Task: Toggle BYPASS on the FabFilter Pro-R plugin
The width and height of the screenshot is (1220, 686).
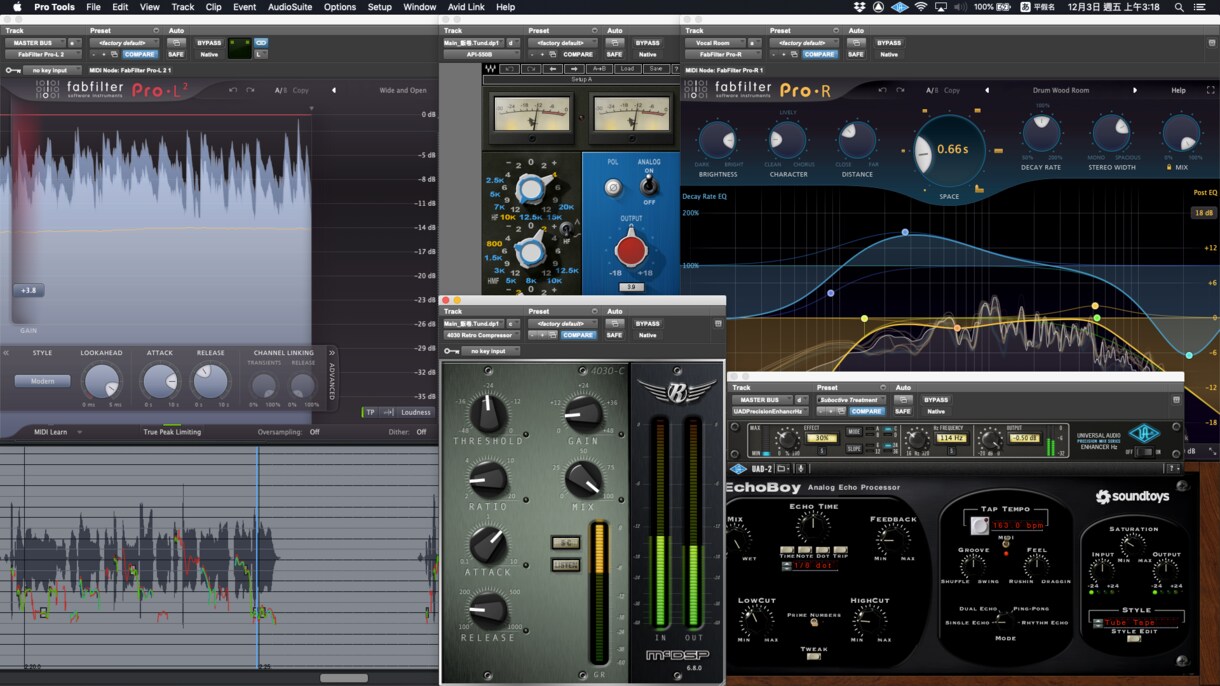Action: 889,43
